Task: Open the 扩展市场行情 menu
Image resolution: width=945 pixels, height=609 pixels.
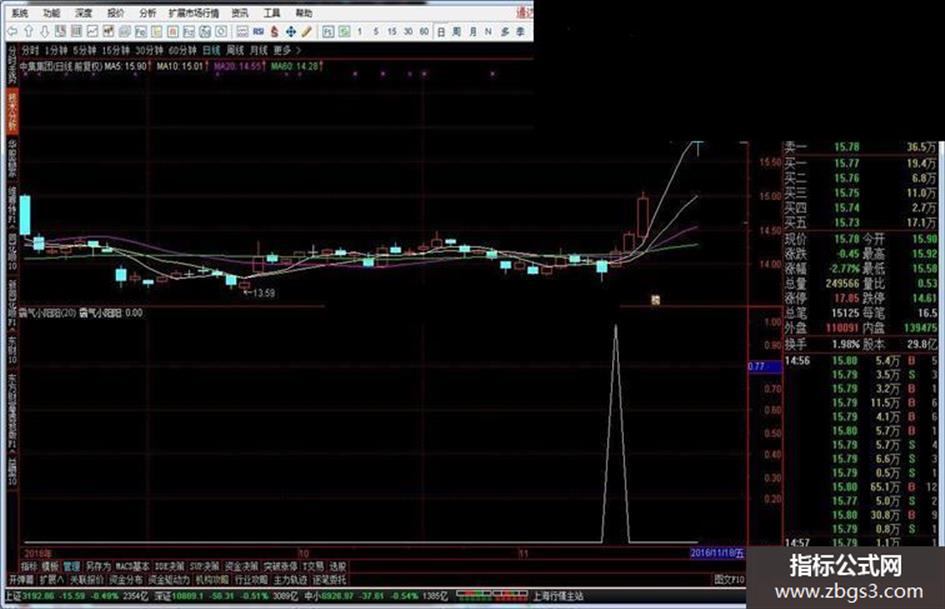Action: (x=193, y=13)
